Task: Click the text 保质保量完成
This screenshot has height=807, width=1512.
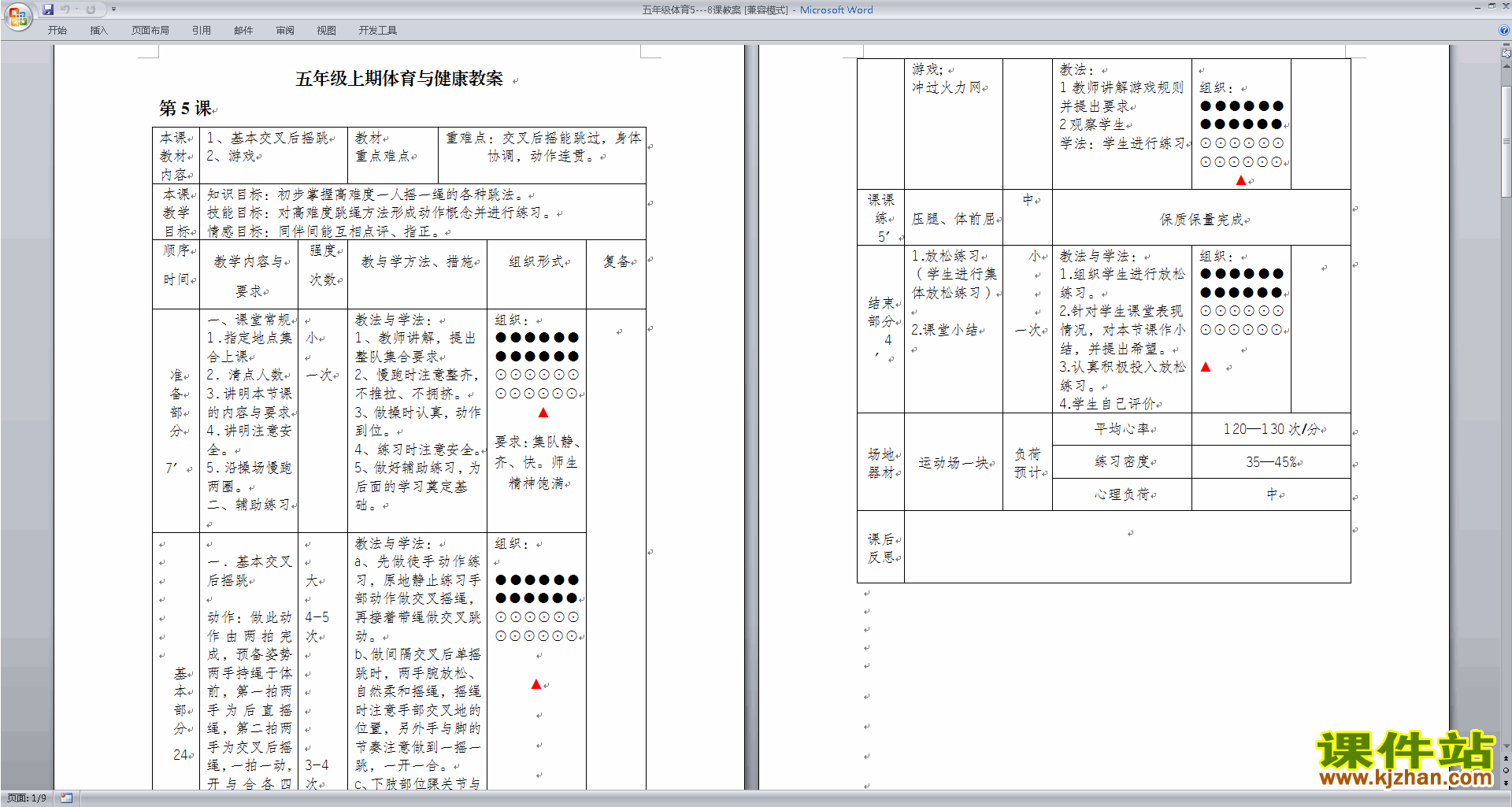Action: tap(1202, 220)
